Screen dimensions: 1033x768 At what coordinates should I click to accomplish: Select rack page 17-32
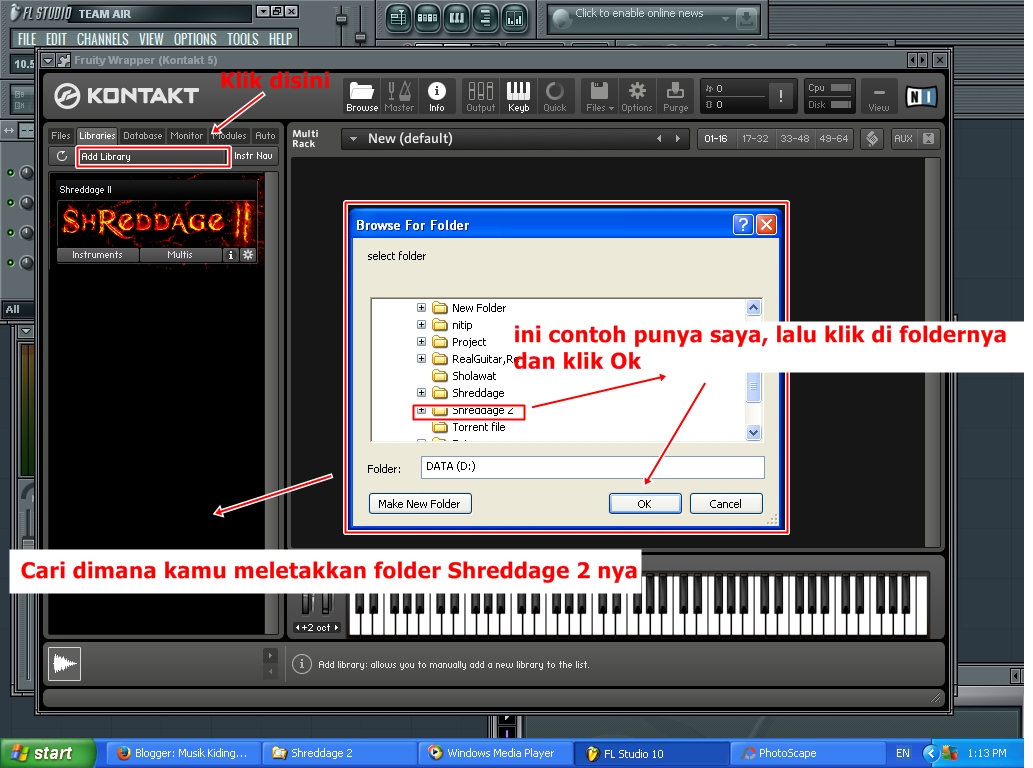coord(755,139)
